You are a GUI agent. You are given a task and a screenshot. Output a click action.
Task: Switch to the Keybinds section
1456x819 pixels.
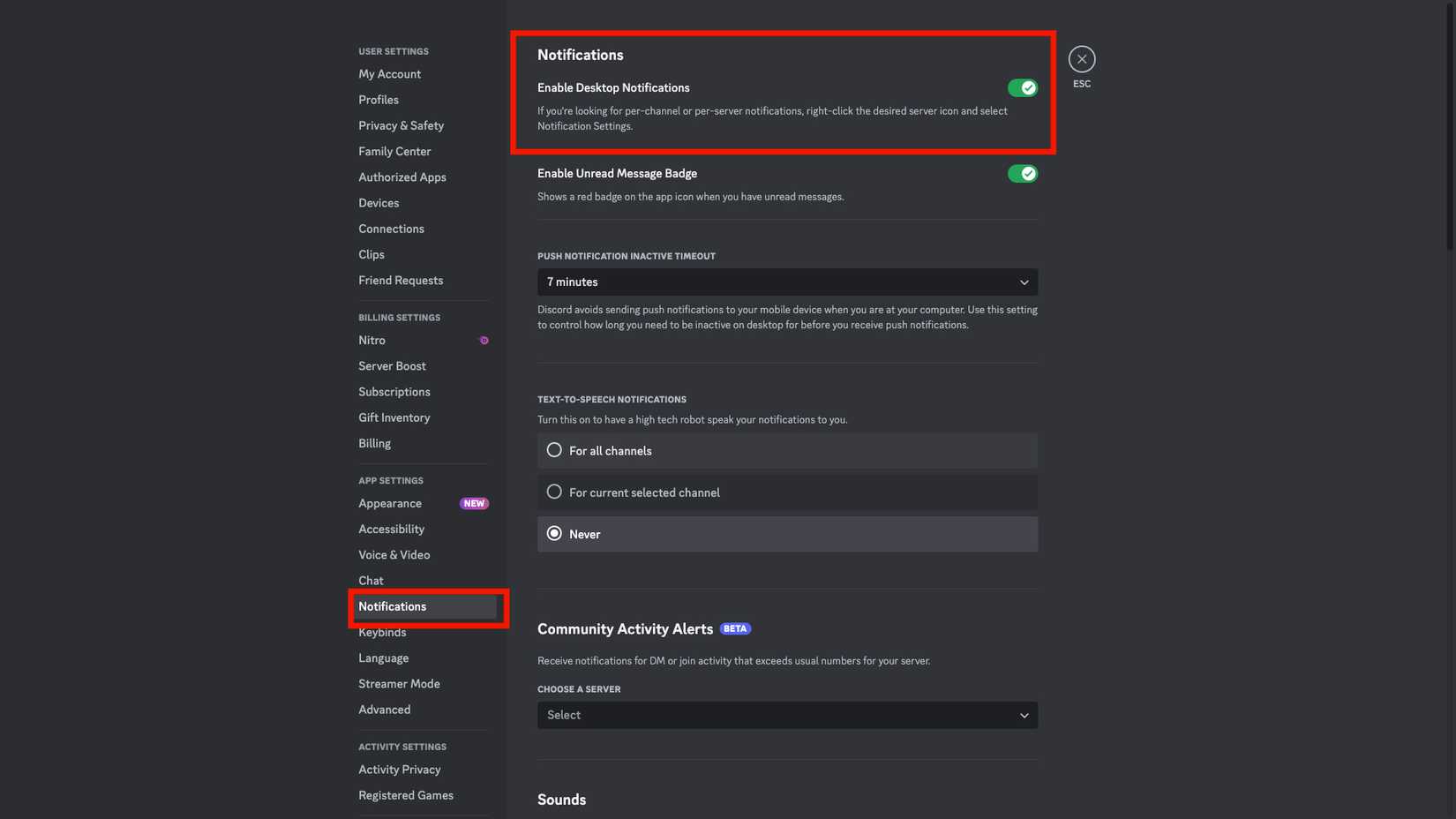[x=382, y=632]
